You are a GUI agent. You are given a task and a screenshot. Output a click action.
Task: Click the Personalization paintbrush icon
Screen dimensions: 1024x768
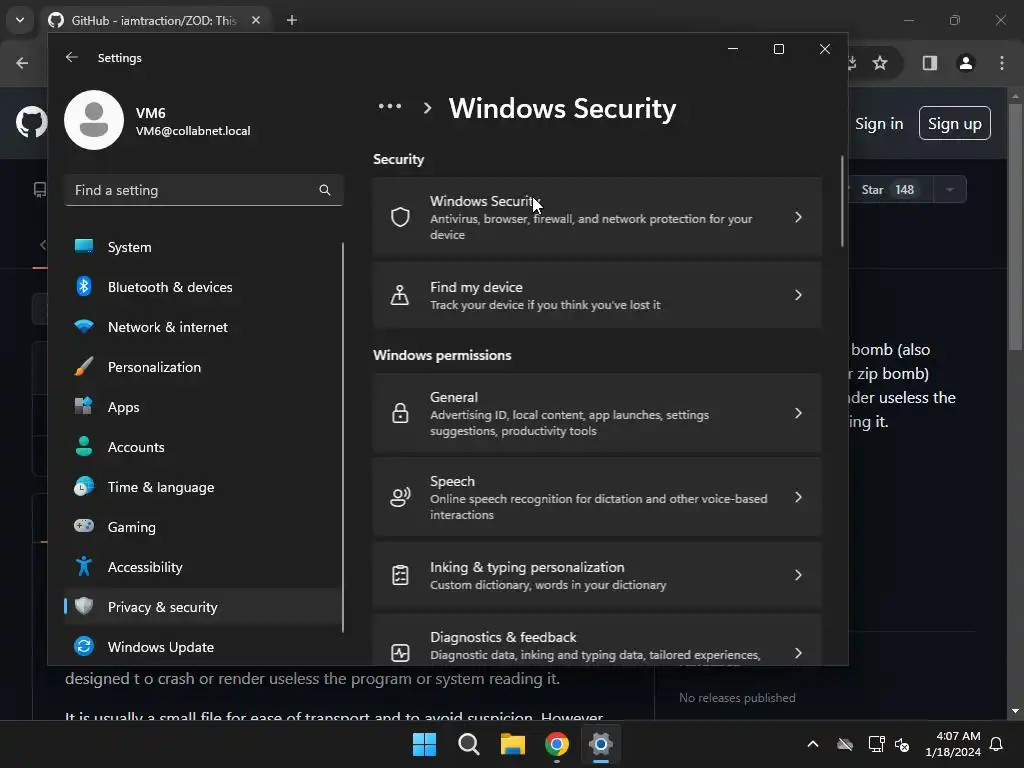[84, 366]
